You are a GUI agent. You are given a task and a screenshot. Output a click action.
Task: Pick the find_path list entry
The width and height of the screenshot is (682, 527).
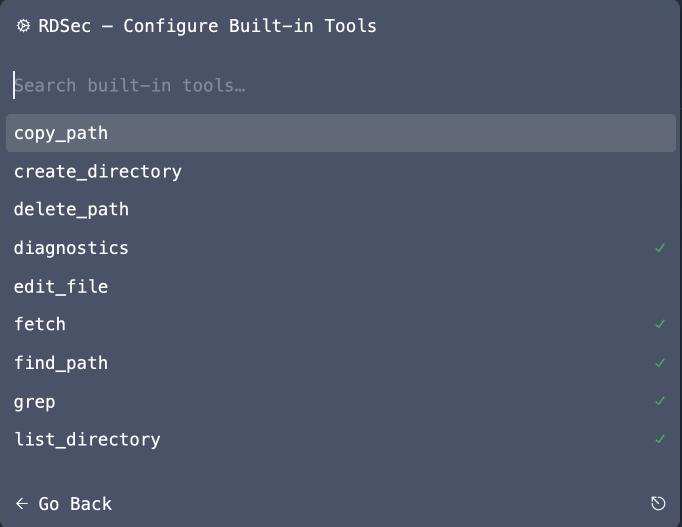[x=61, y=363]
